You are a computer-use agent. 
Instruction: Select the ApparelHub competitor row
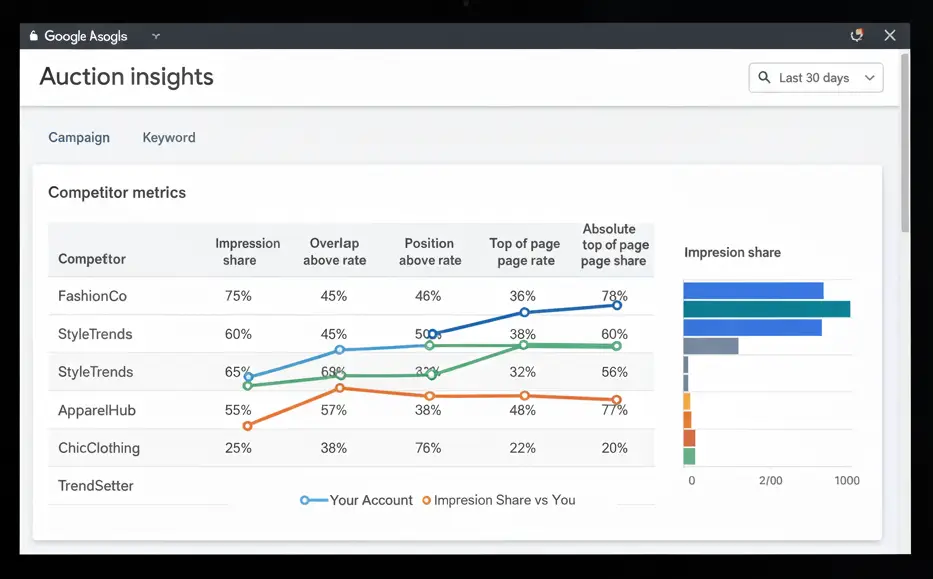(96, 410)
